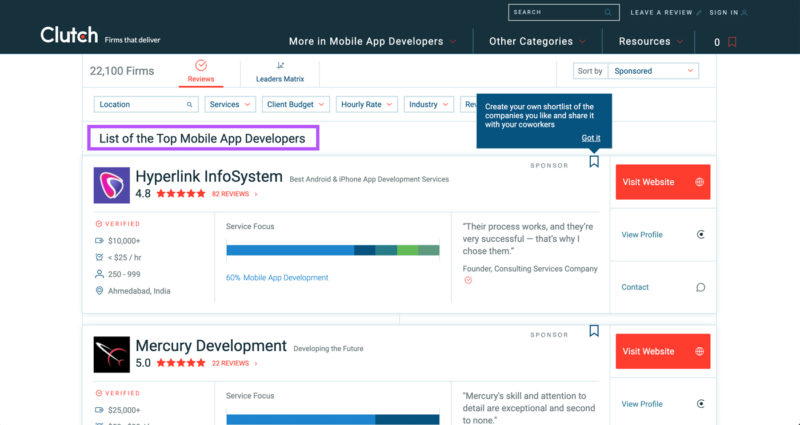Open the Sort by Sponsored dropdown

pyautogui.click(x=653, y=71)
